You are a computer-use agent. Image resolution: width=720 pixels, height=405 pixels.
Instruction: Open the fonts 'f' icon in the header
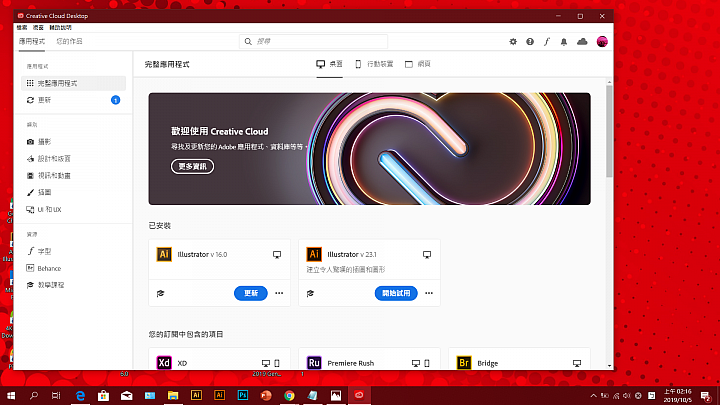point(547,41)
